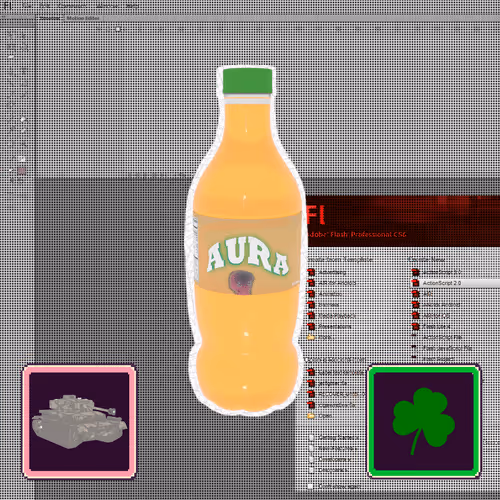Click the ActionScript 2.0 file icon

point(415,283)
